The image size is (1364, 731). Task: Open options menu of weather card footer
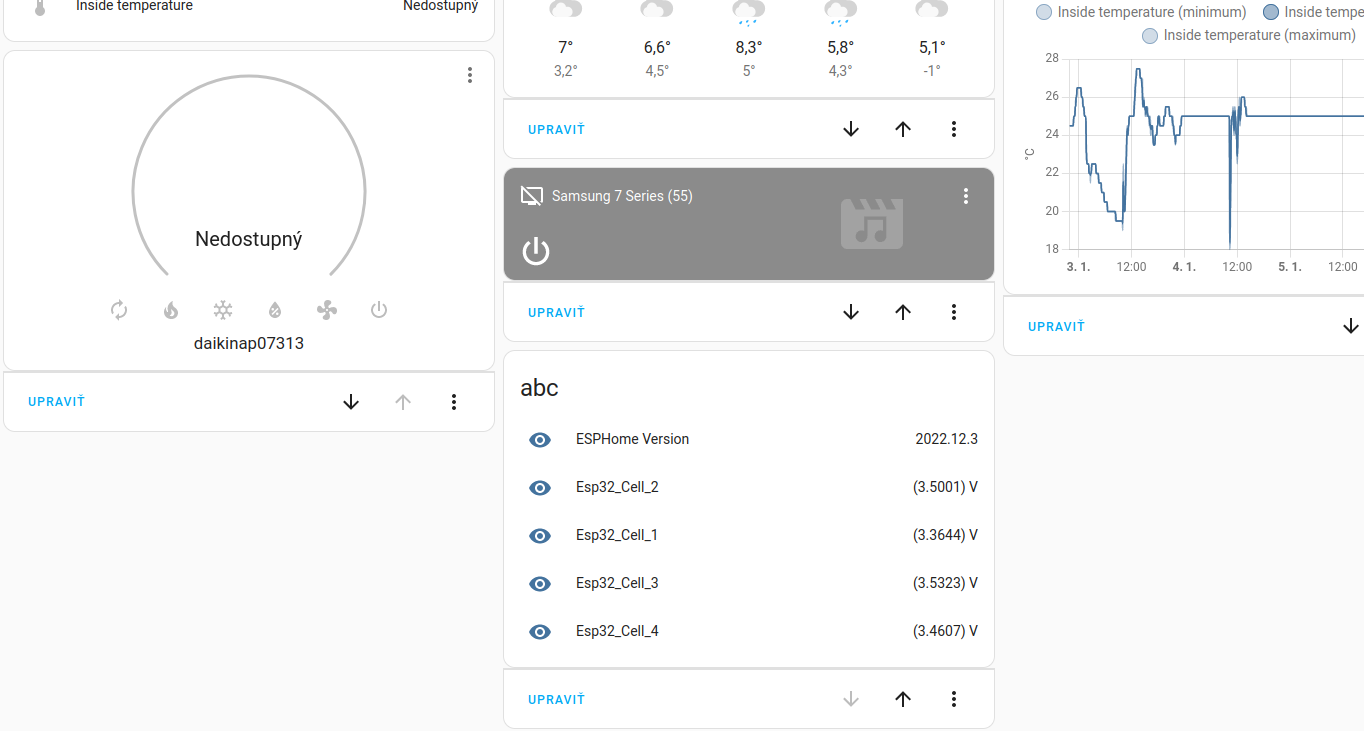(x=954, y=129)
